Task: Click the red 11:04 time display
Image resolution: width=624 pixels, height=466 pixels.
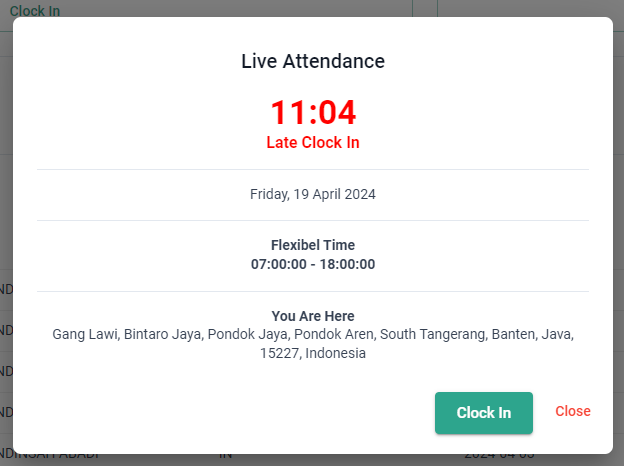Action: 313,113
